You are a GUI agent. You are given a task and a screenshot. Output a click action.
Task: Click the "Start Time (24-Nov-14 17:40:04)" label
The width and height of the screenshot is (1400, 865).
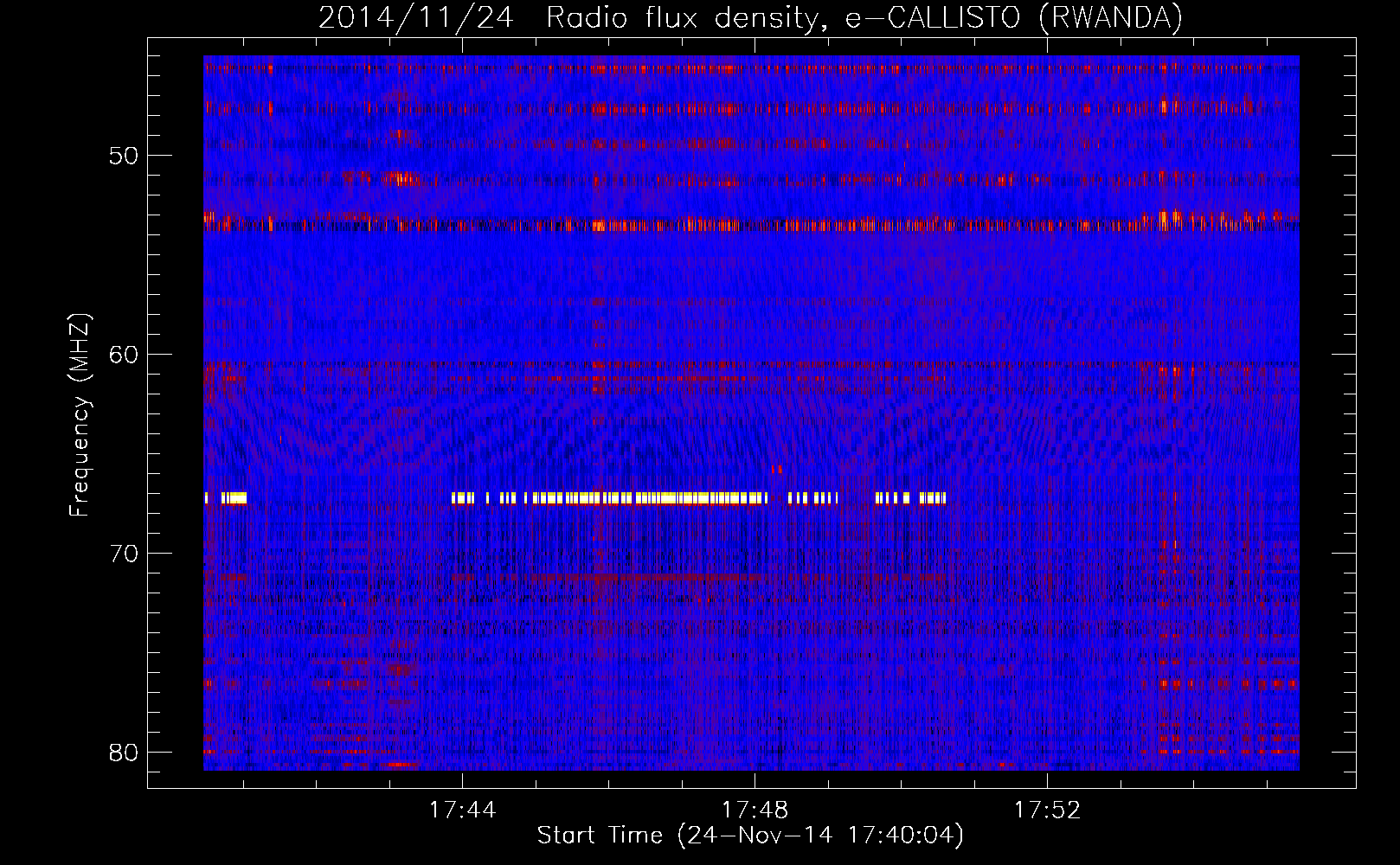[750, 836]
